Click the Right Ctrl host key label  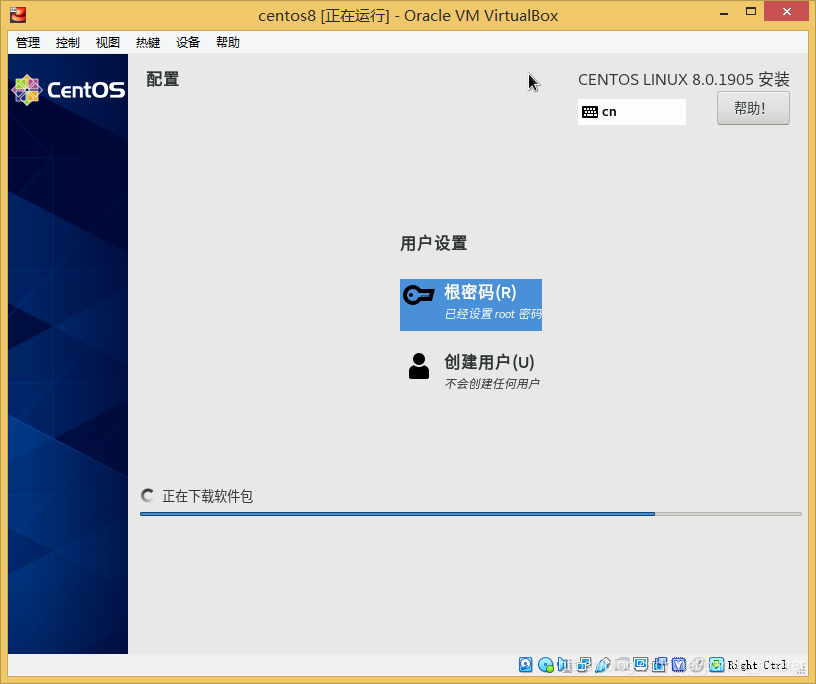(757, 665)
